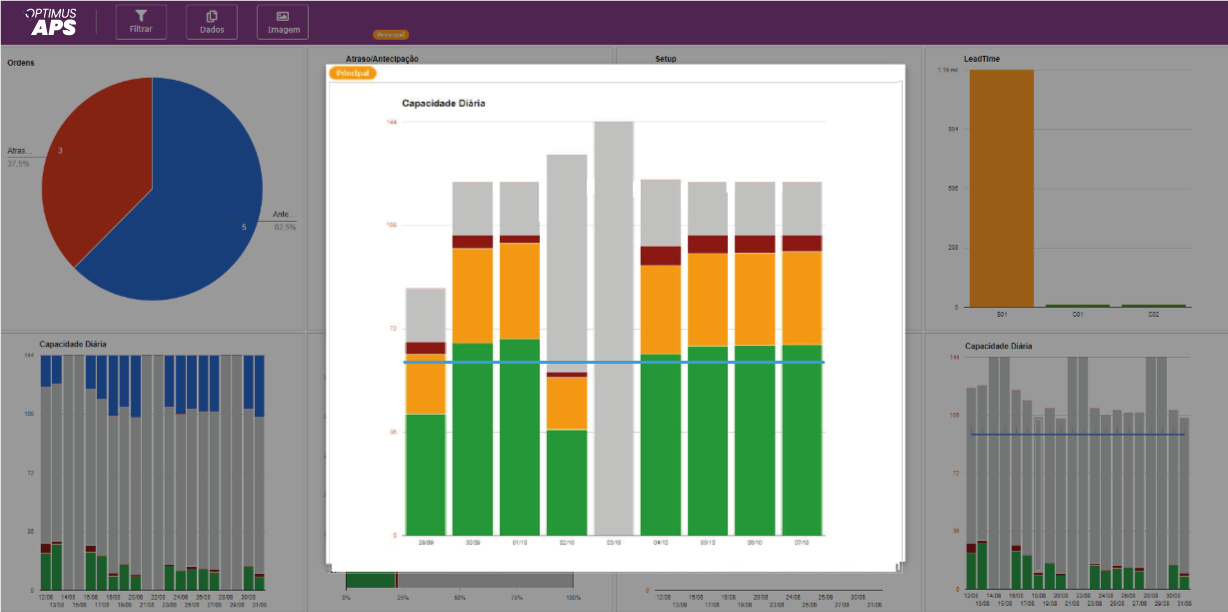Click the green segment of the 29/09 bar

[x=425, y=475]
